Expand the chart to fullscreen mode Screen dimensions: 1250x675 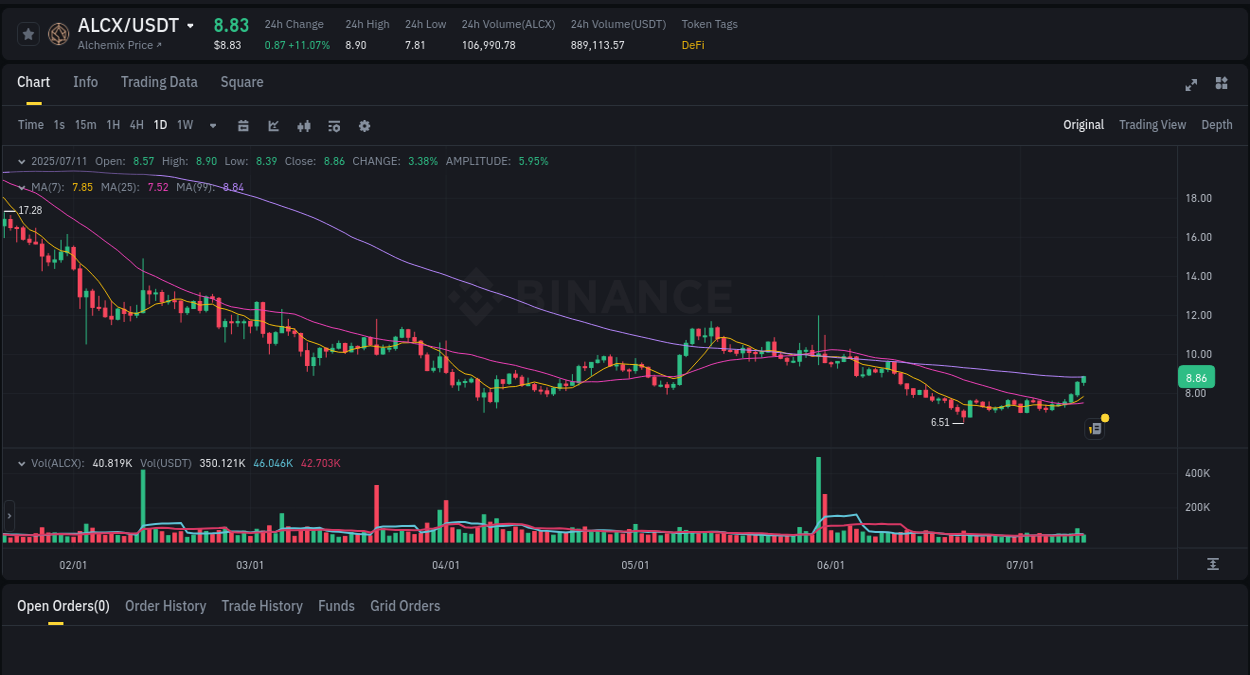(1190, 84)
